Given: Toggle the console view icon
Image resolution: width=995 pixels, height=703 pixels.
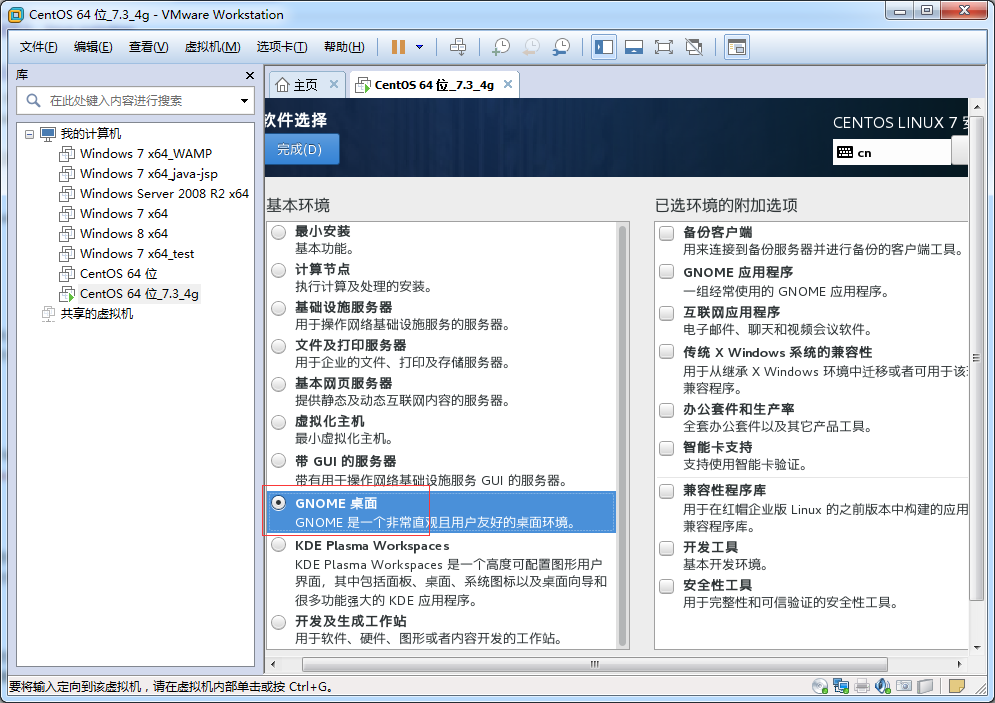Looking at the screenshot, I should 737,47.
